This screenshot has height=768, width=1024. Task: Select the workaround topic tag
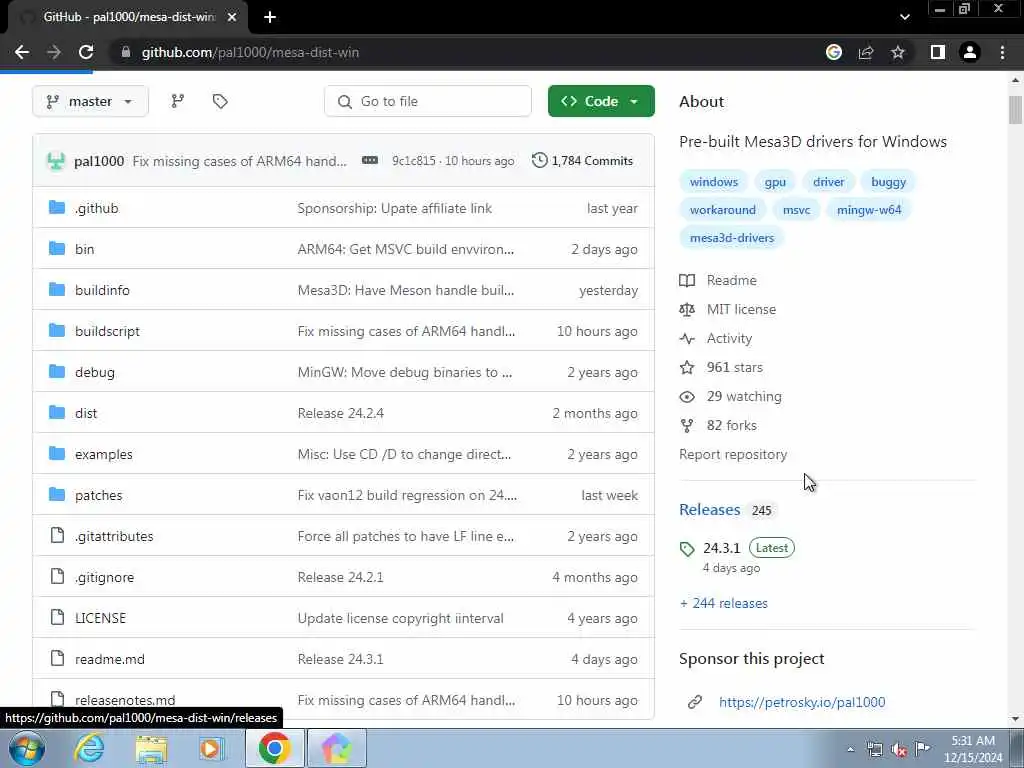(x=722, y=210)
